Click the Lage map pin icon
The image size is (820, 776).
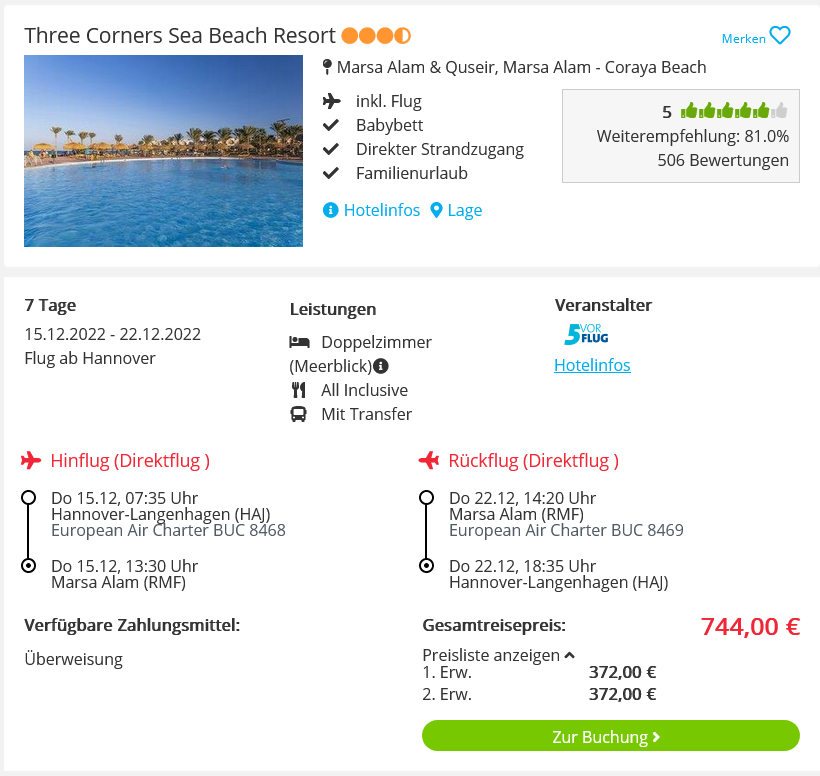pyautogui.click(x=436, y=210)
